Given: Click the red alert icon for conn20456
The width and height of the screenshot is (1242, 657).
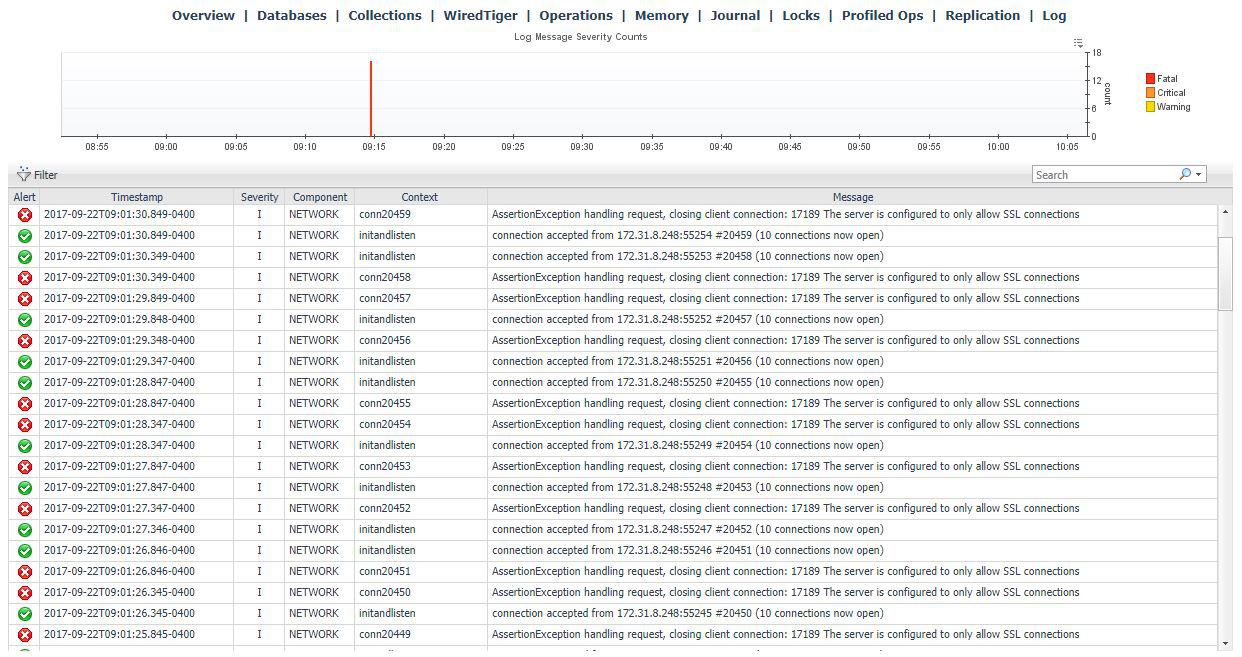Looking at the screenshot, I should pyautogui.click(x=25, y=341).
